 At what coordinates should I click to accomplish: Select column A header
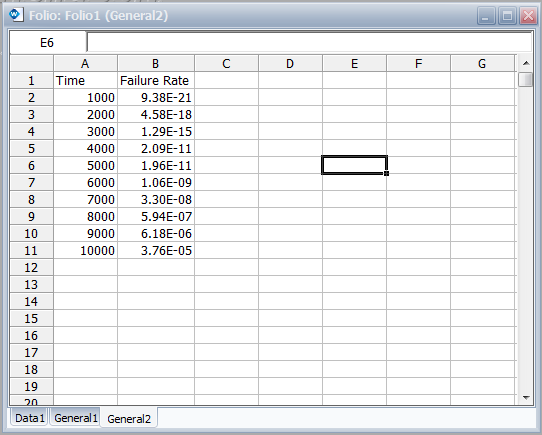[x=85, y=64]
